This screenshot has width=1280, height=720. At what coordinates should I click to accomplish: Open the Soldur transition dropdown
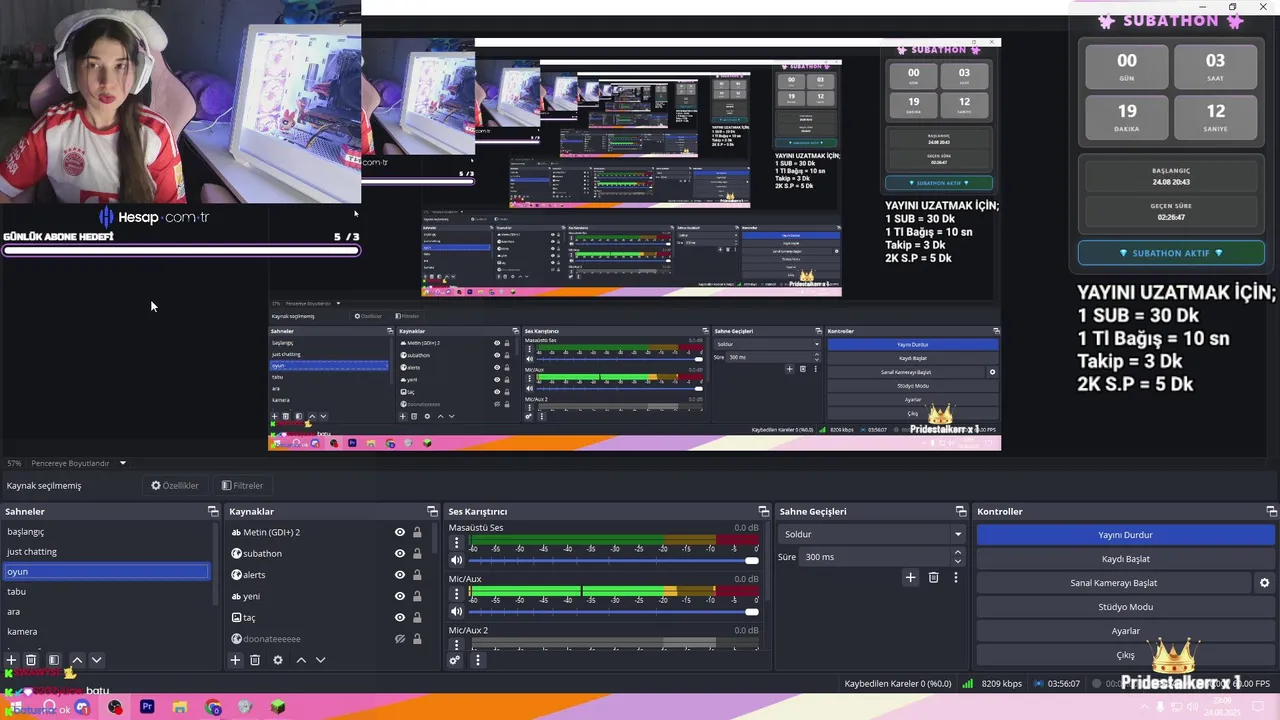pyautogui.click(x=872, y=534)
